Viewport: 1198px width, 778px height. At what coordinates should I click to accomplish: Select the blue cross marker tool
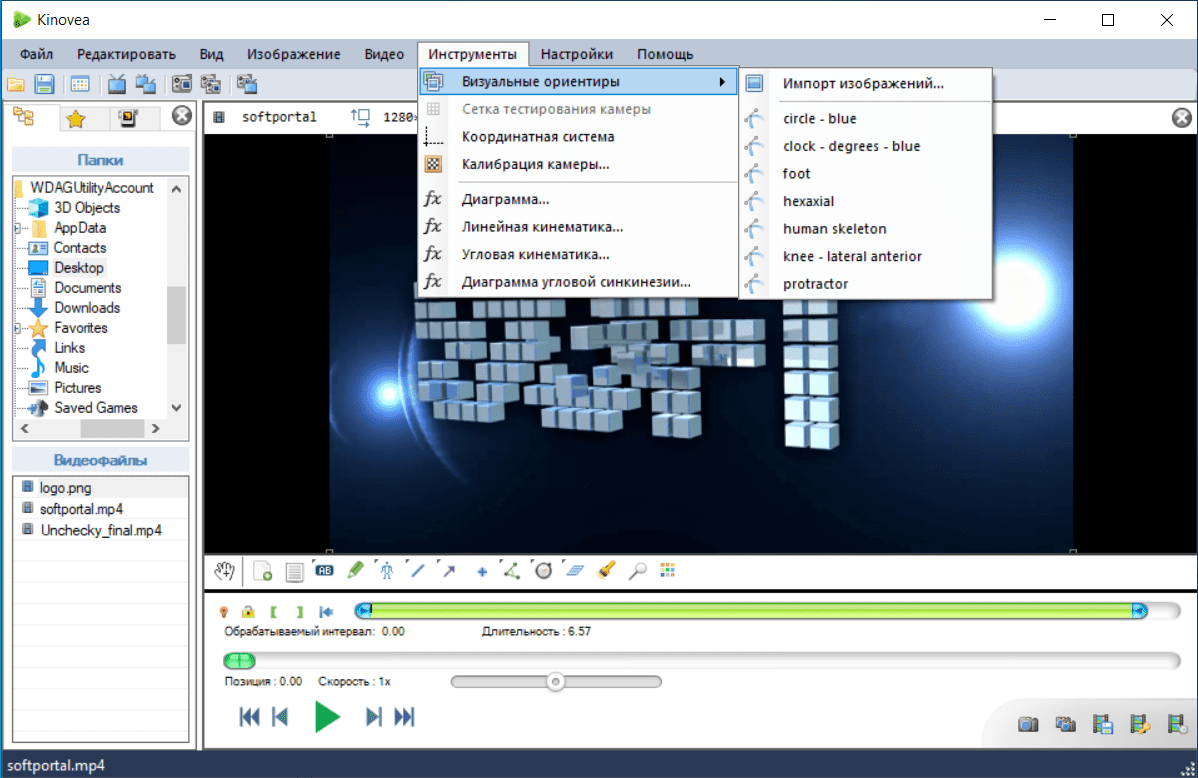pos(481,572)
